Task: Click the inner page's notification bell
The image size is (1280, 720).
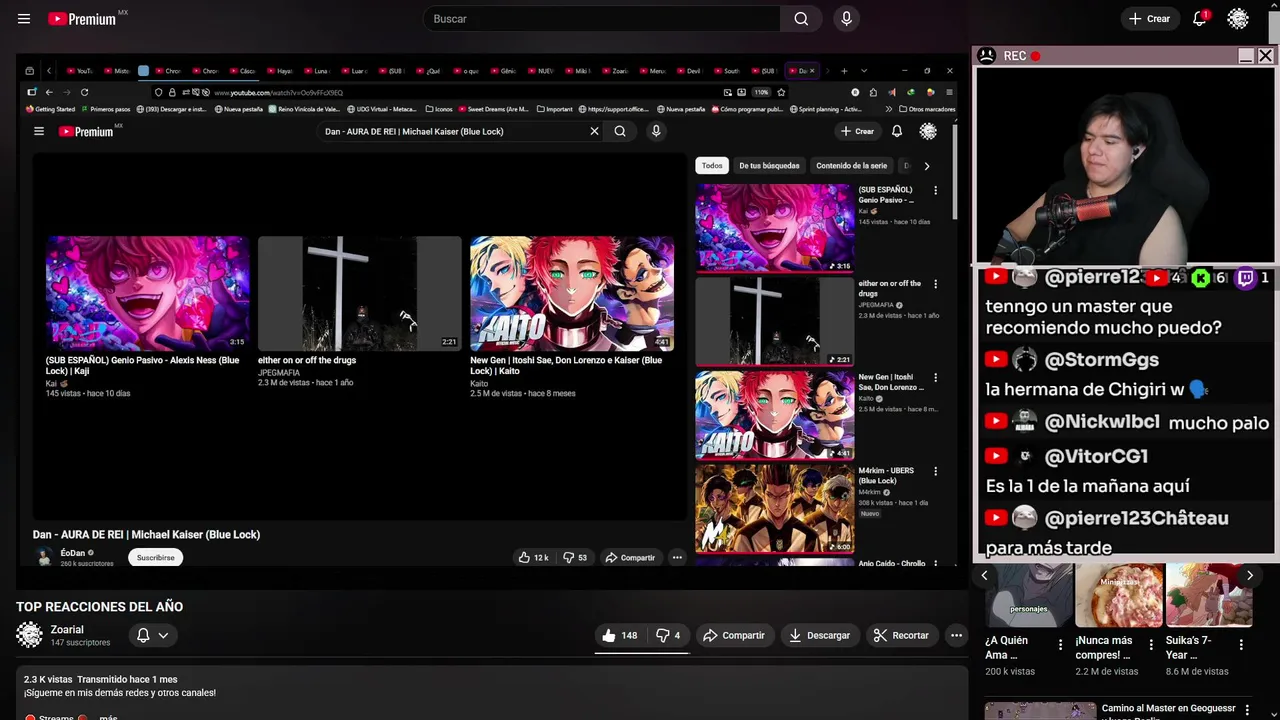Action: coord(897,131)
